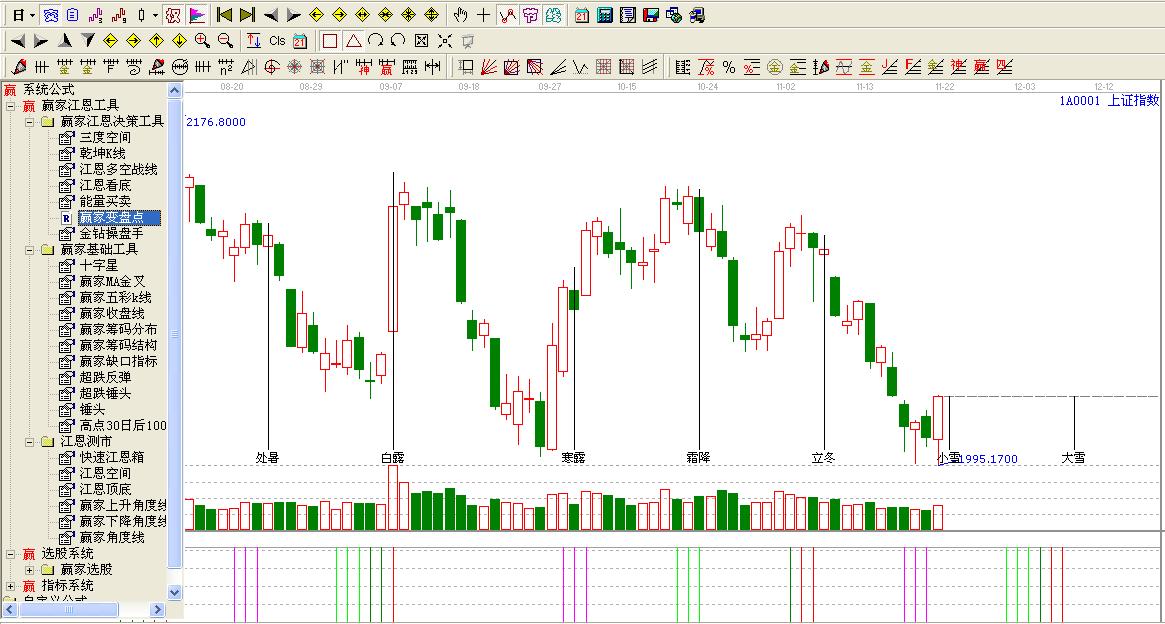Click the zoom in magnifier icon
The width and height of the screenshot is (1165, 624).
(202, 41)
